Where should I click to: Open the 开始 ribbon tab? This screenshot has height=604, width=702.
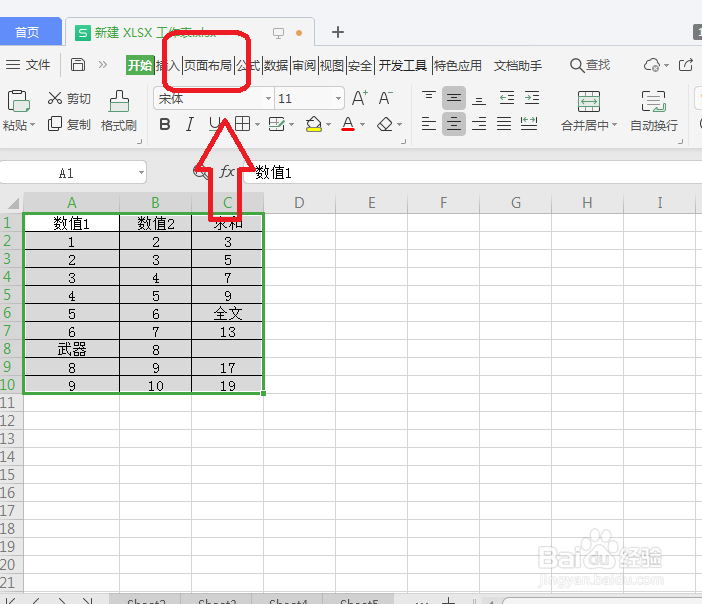coord(140,65)
